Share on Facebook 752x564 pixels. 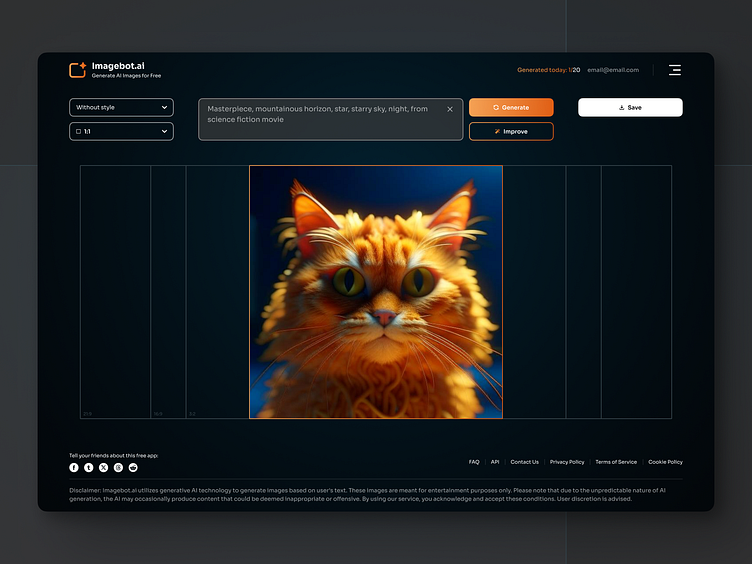[74, 467]
